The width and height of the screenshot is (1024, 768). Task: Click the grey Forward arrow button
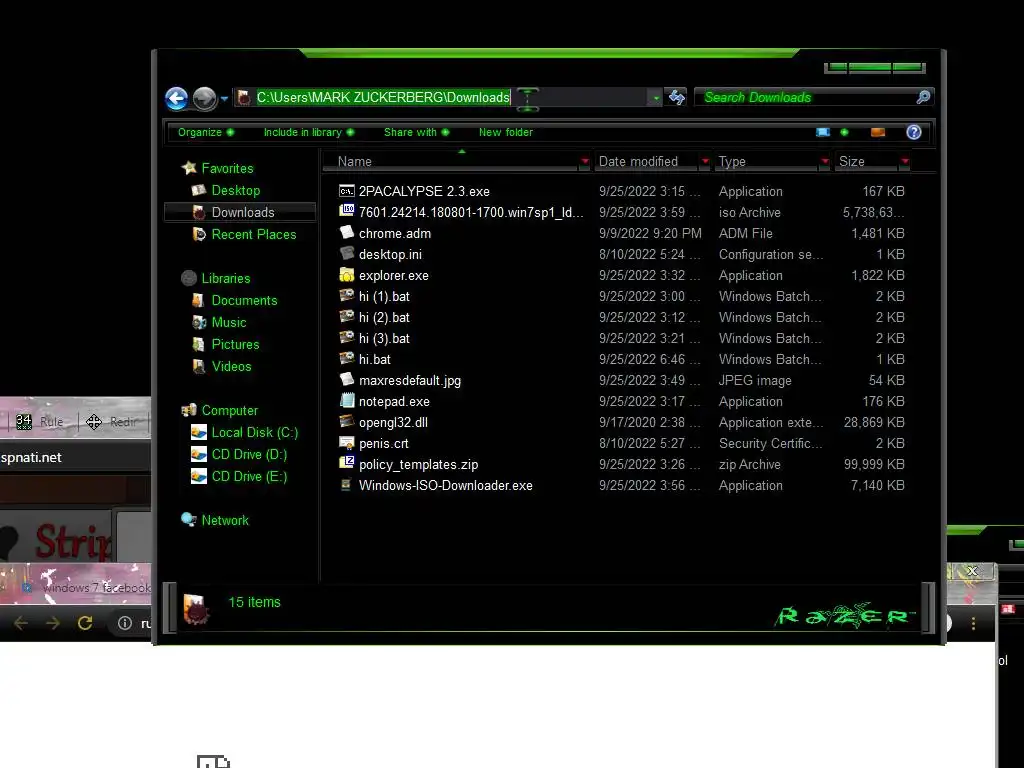coord(204,98)
